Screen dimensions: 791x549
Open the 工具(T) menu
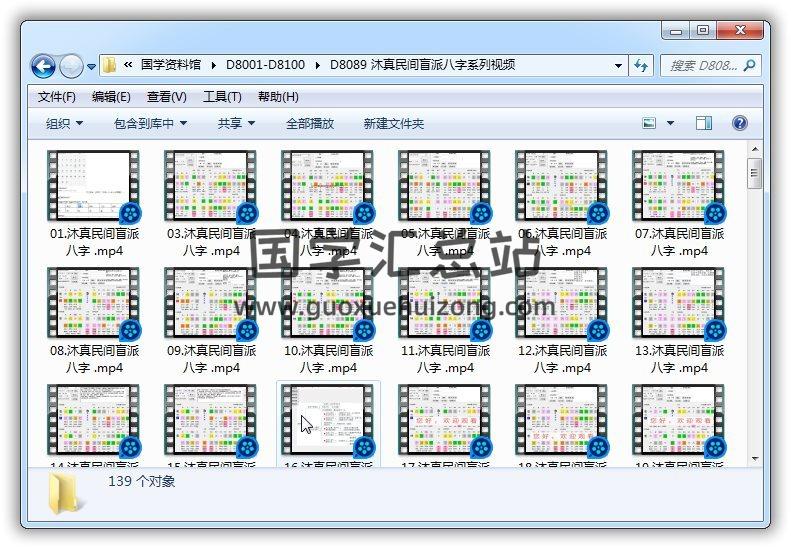tap(222, 97)
